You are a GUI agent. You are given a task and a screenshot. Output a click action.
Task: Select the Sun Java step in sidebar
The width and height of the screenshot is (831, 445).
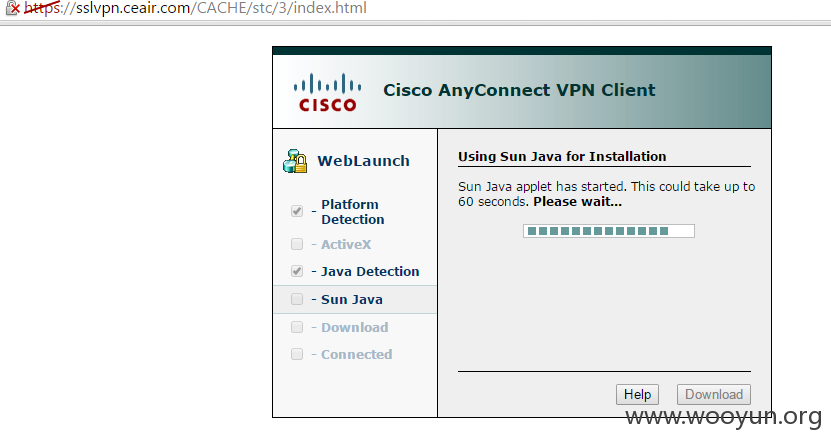click(355, 300)
